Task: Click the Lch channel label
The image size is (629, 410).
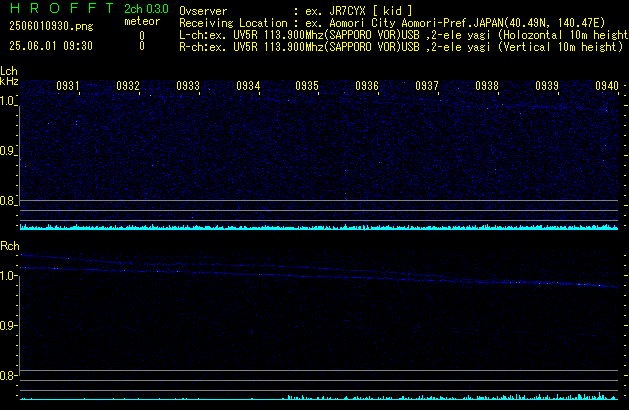Action: click(9, 71)
